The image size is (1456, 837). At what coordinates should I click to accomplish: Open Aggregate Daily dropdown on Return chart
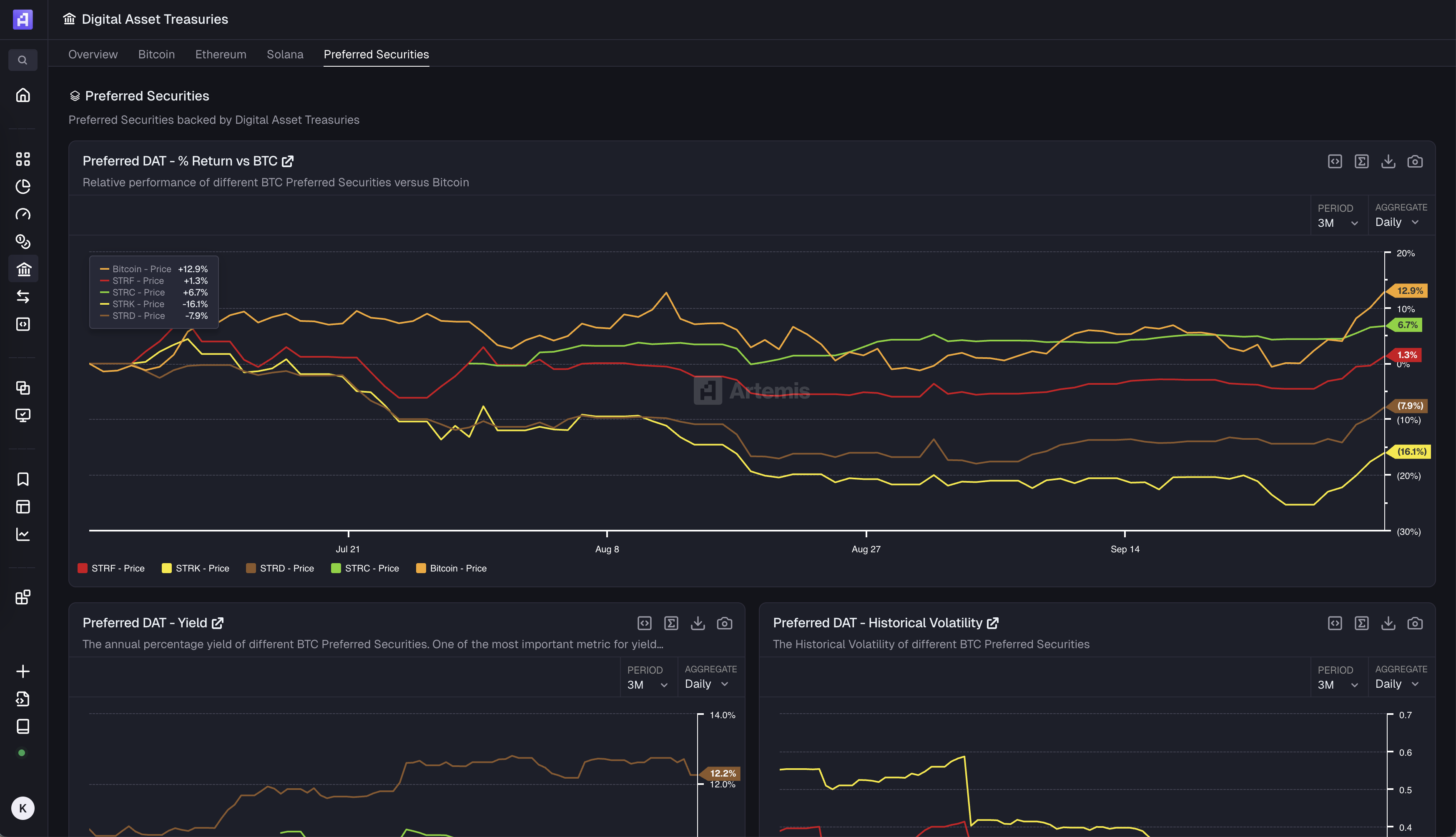tap(1397, 223)
